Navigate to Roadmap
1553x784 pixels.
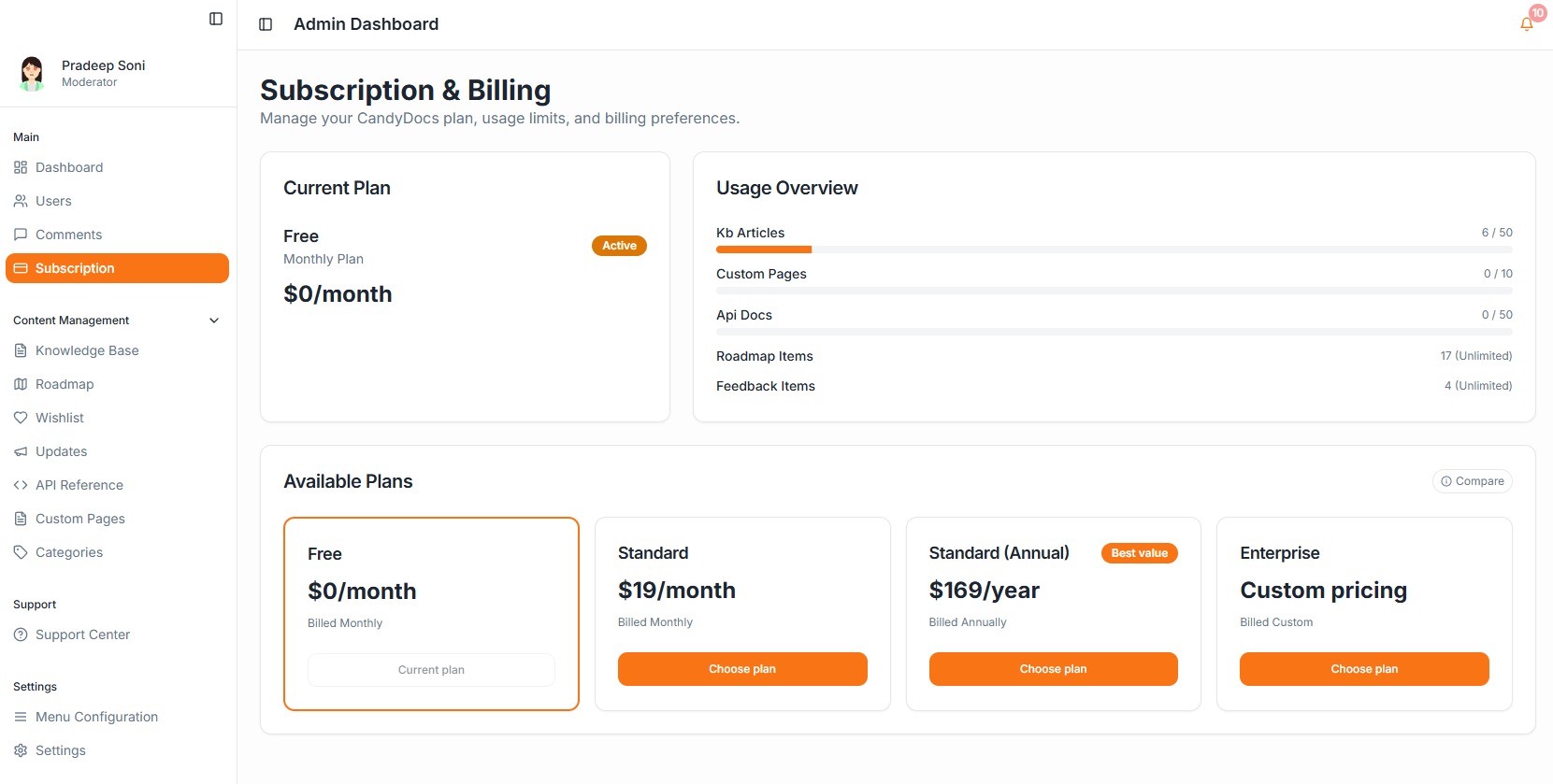65,384
